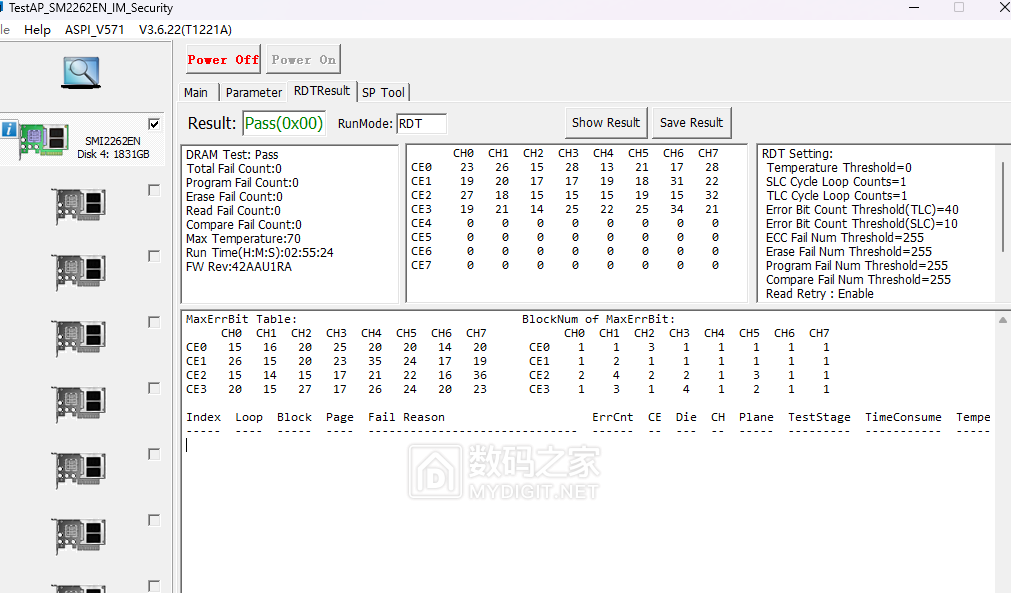Click the V3.6.22(T1221A) version menu item
The height and width of the screenshot is (593, 1011).
tap(185, 30)
